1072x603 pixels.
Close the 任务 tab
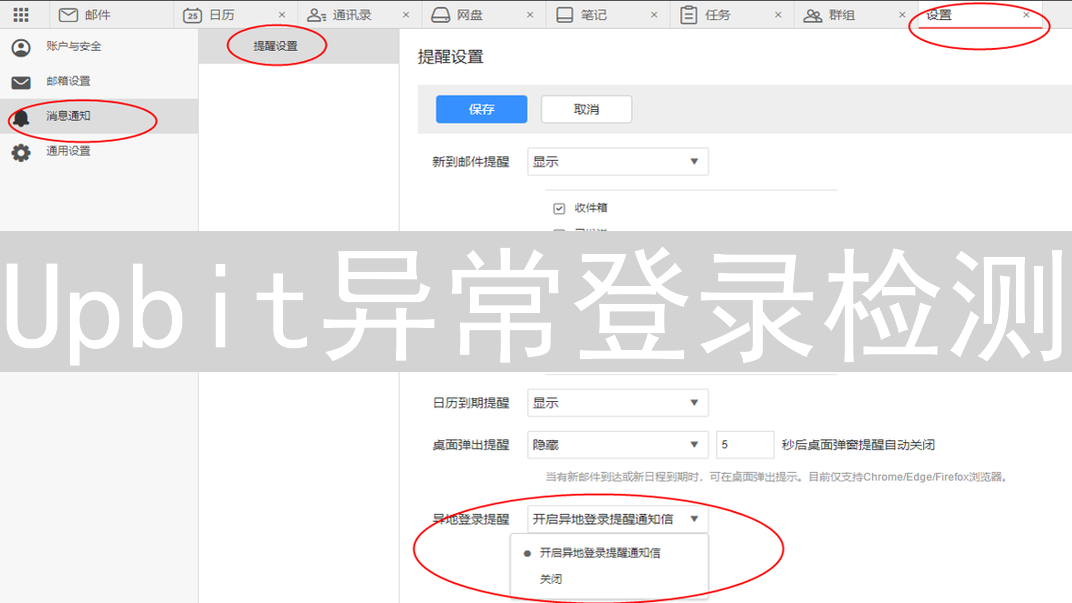coord(778,15)
